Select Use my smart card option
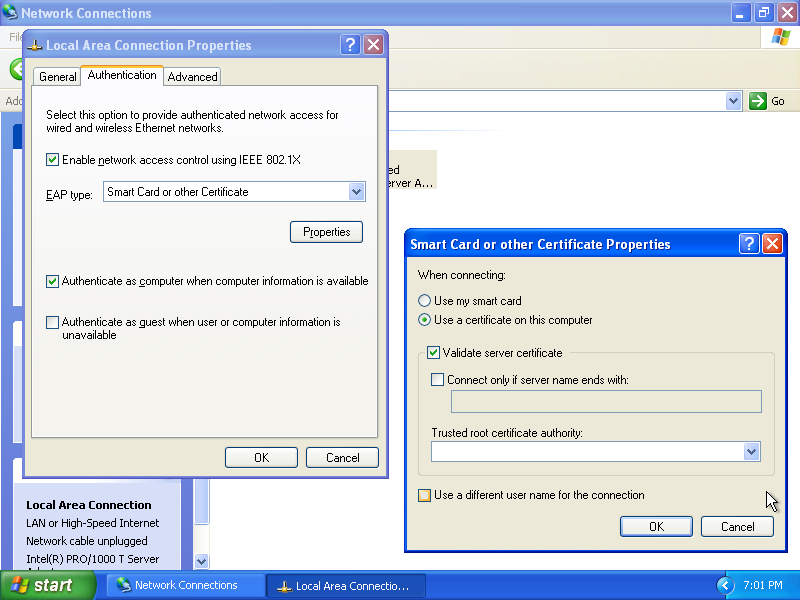 pos(425,301)
